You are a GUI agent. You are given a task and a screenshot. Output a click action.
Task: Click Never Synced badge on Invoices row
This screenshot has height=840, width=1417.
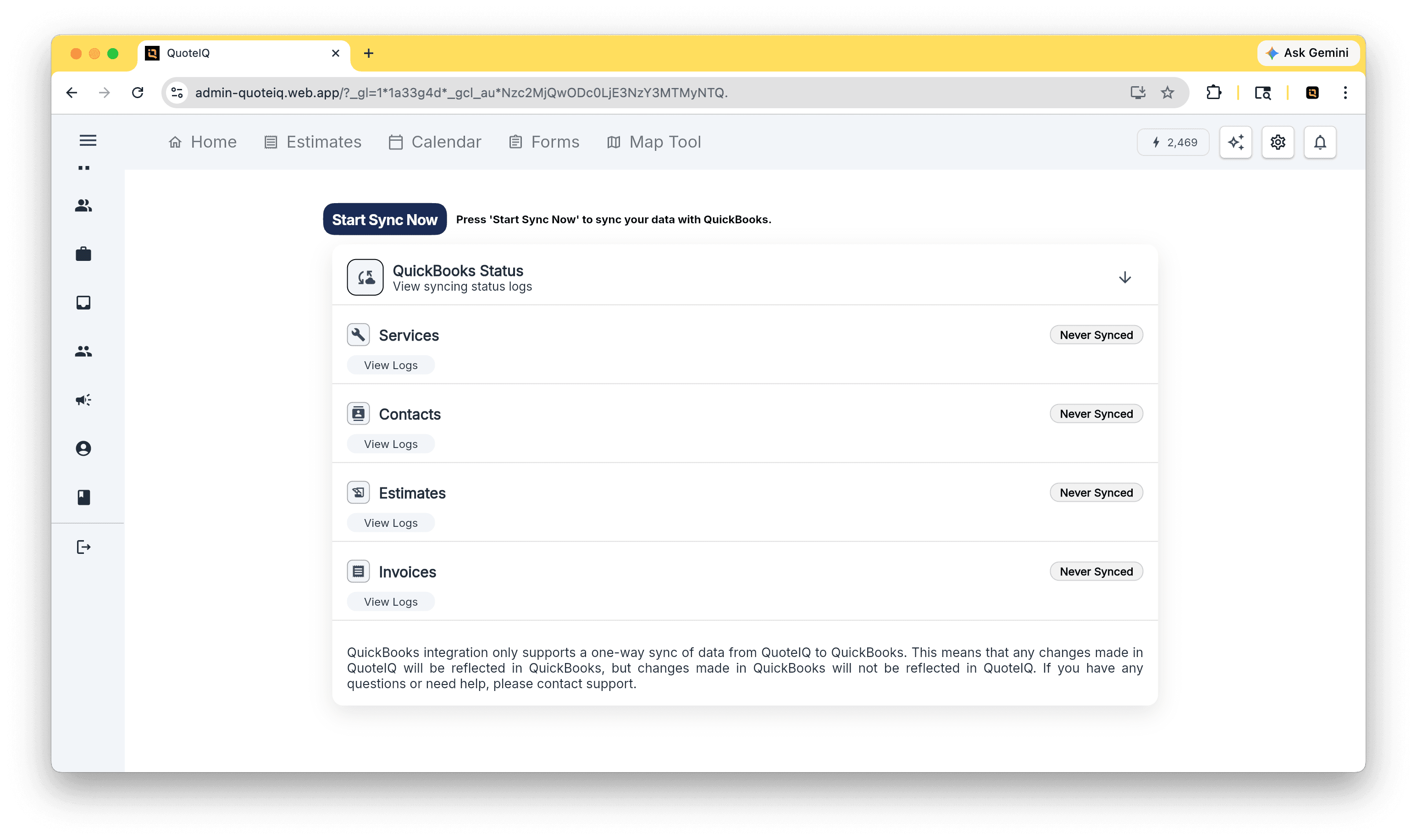1096,572
